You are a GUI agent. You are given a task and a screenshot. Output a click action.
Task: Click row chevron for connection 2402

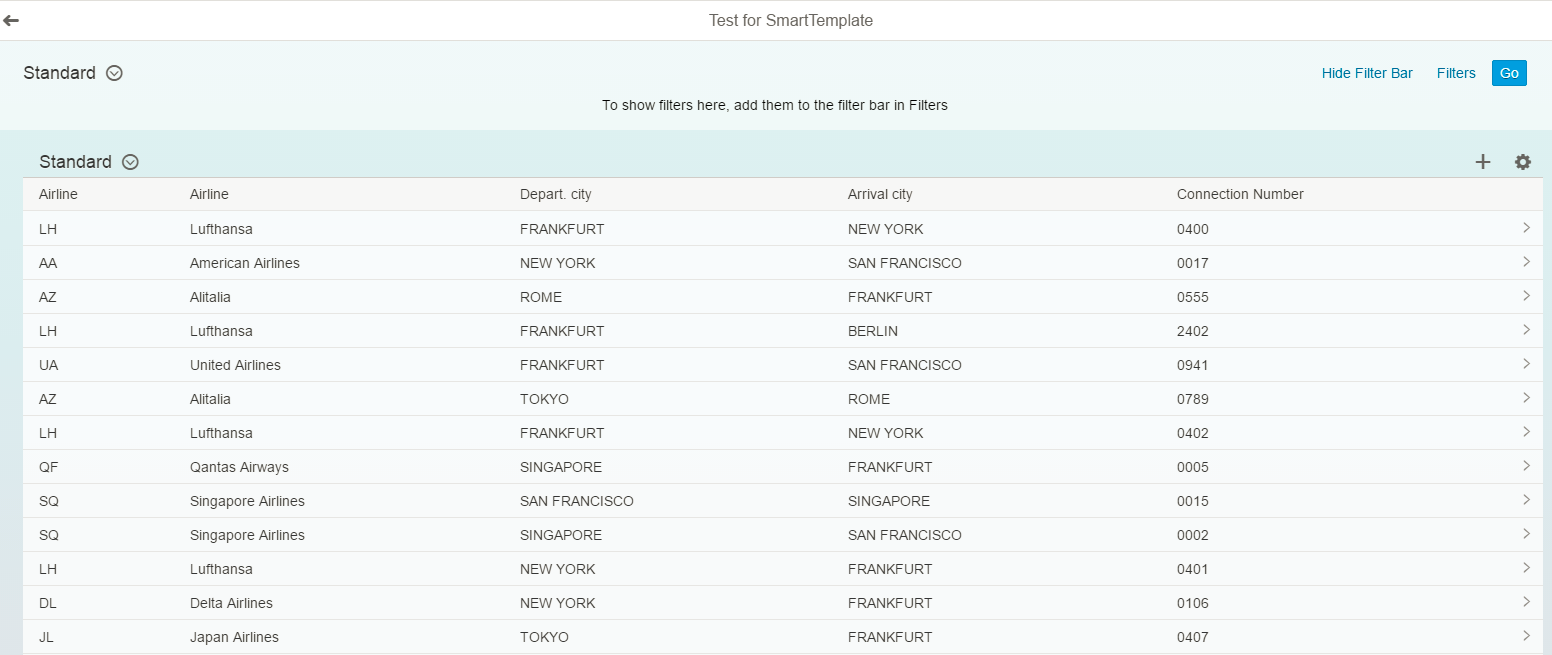(x=1526, y=330)
